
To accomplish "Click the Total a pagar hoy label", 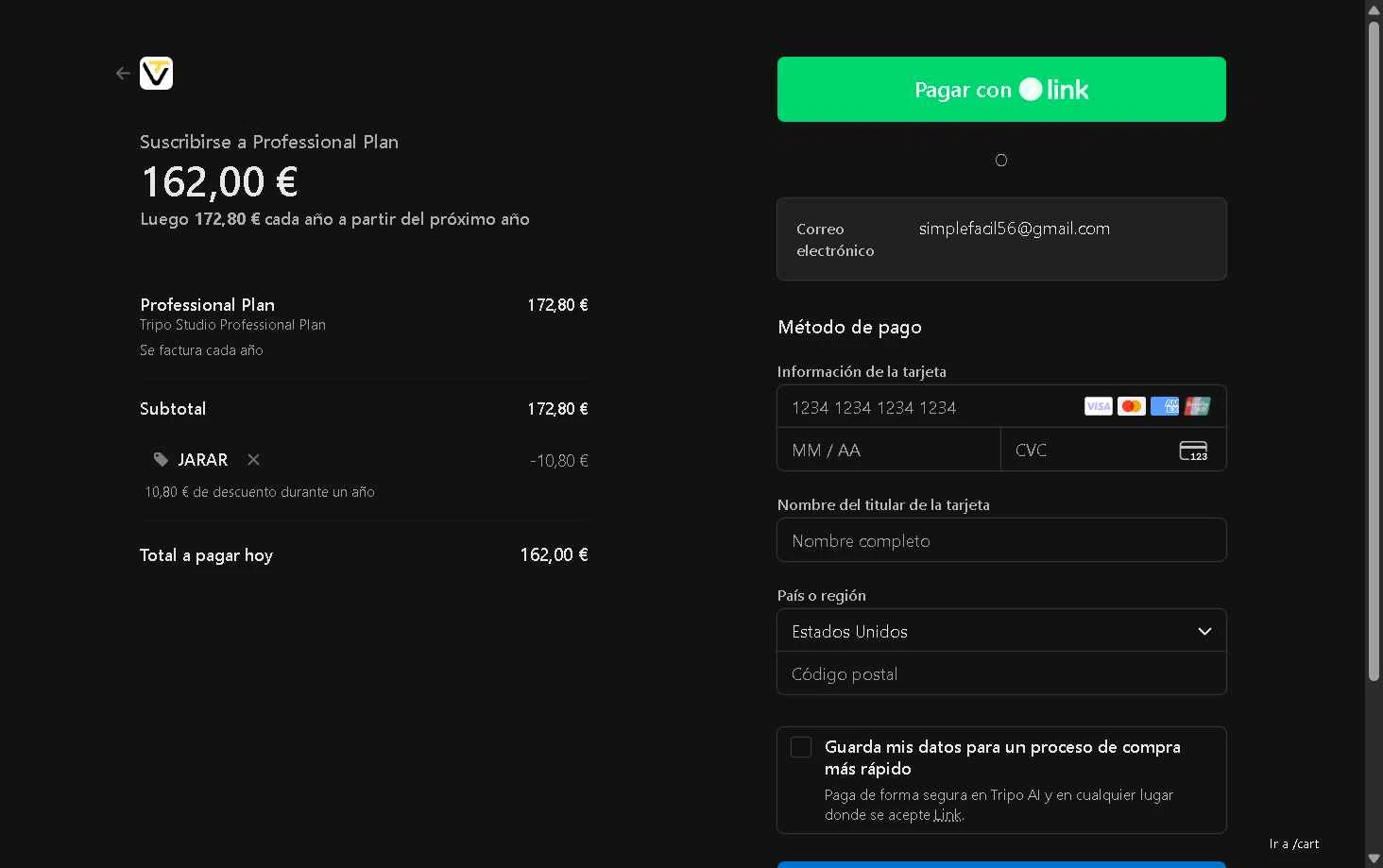I will [x=206, y=555].
